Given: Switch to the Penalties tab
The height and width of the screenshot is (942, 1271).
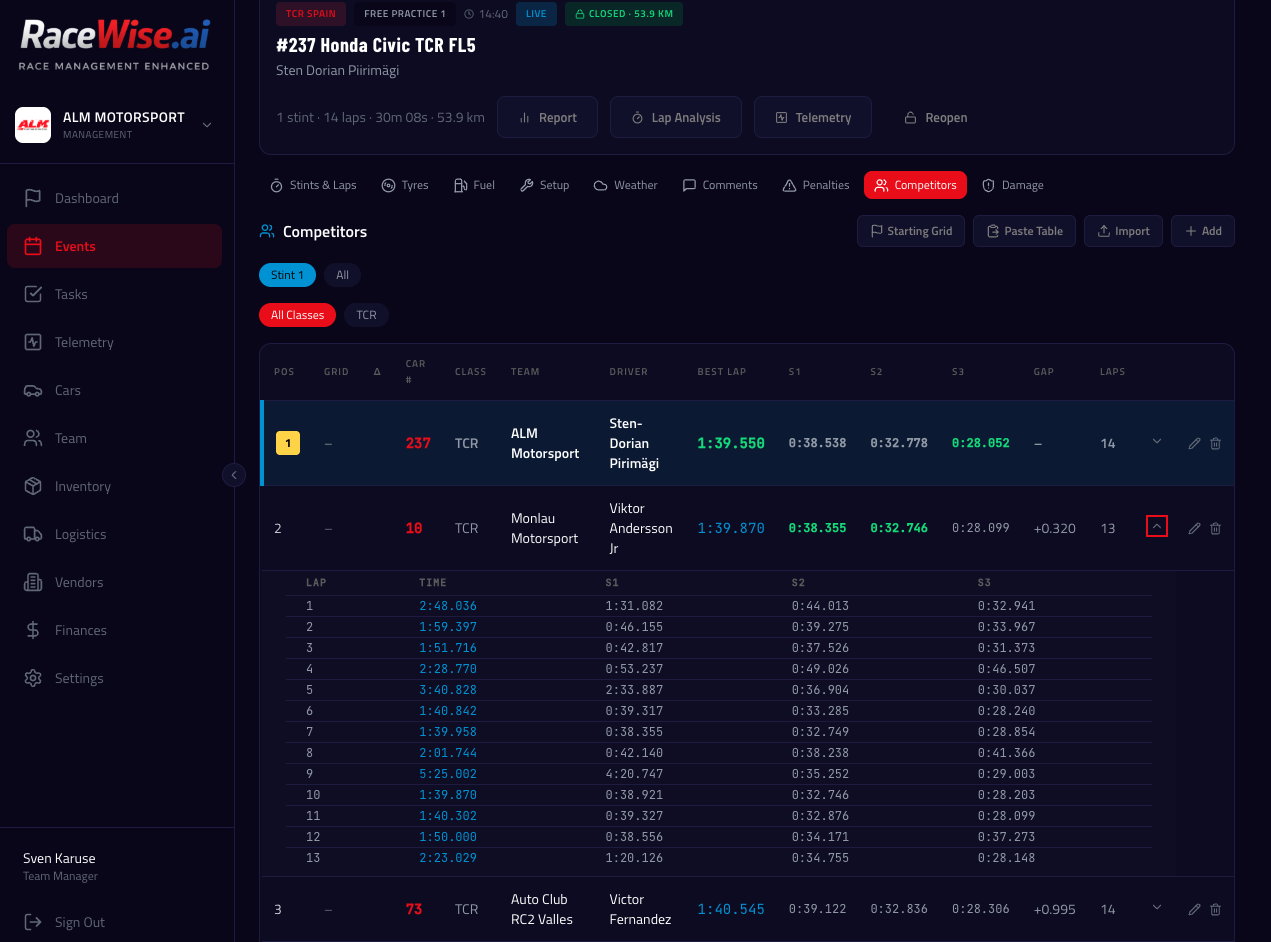Looking at the screenshot, I should point(816,185).
